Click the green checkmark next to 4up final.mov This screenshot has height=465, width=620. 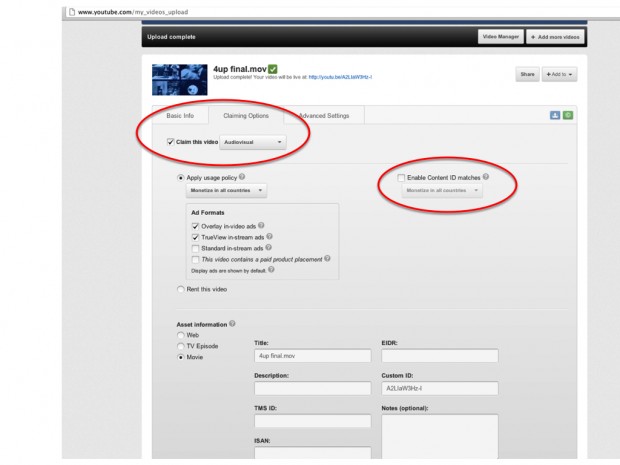tap(272, 69)
